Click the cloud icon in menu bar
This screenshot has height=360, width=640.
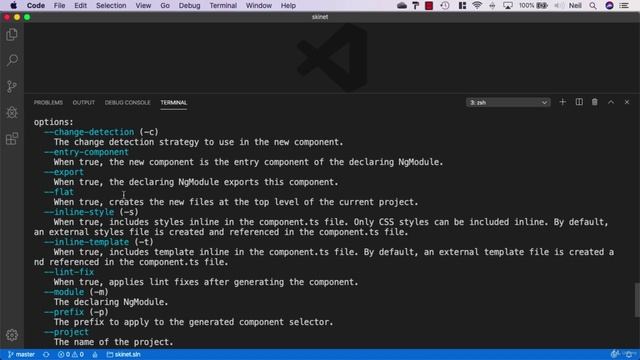(x=402, y=5)
